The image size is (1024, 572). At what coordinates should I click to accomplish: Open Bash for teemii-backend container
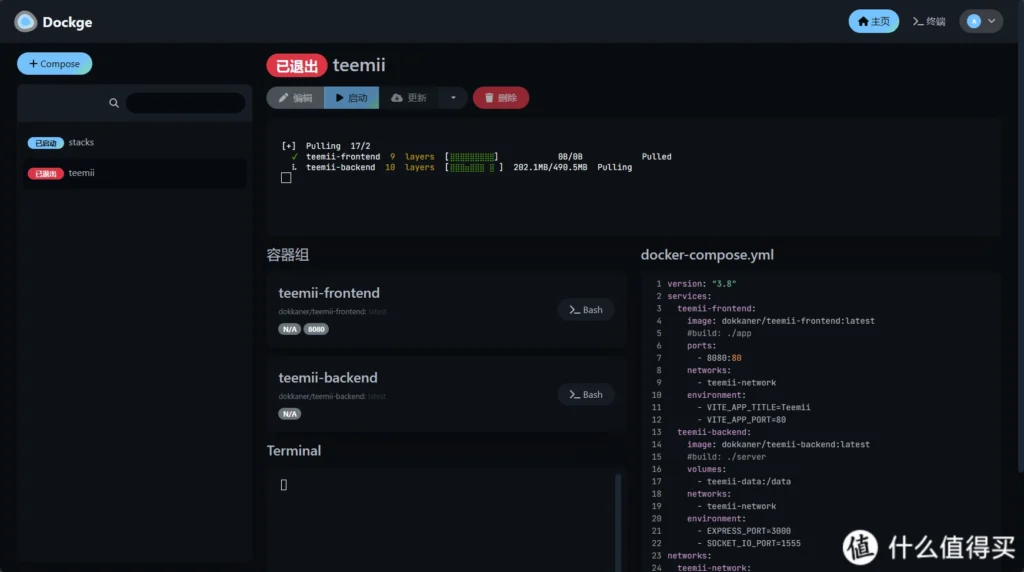click(x=586, y=395)
